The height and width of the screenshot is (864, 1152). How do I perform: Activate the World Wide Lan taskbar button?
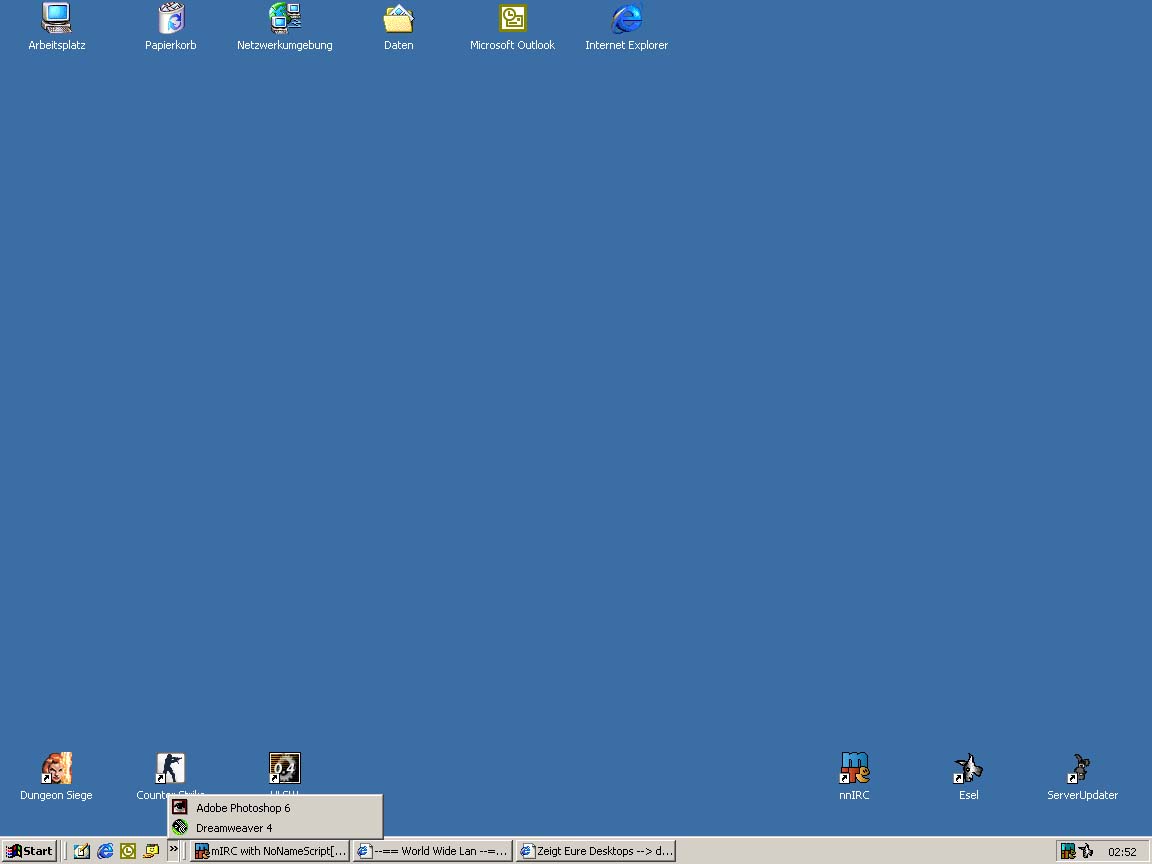[x=433, y=851]
